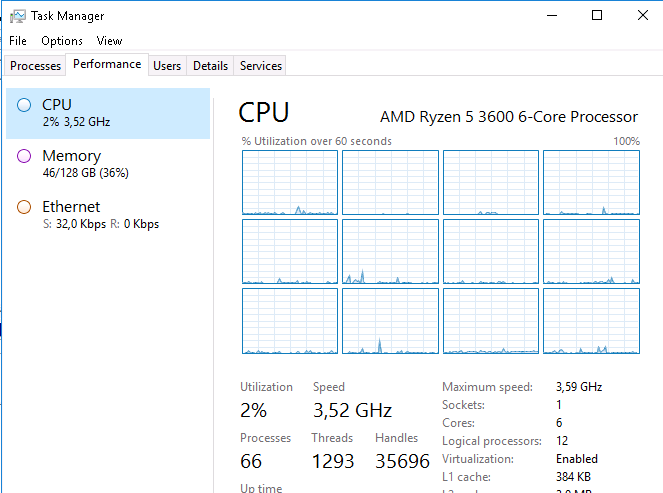Click the bottom-left CPU core graph

290,321
